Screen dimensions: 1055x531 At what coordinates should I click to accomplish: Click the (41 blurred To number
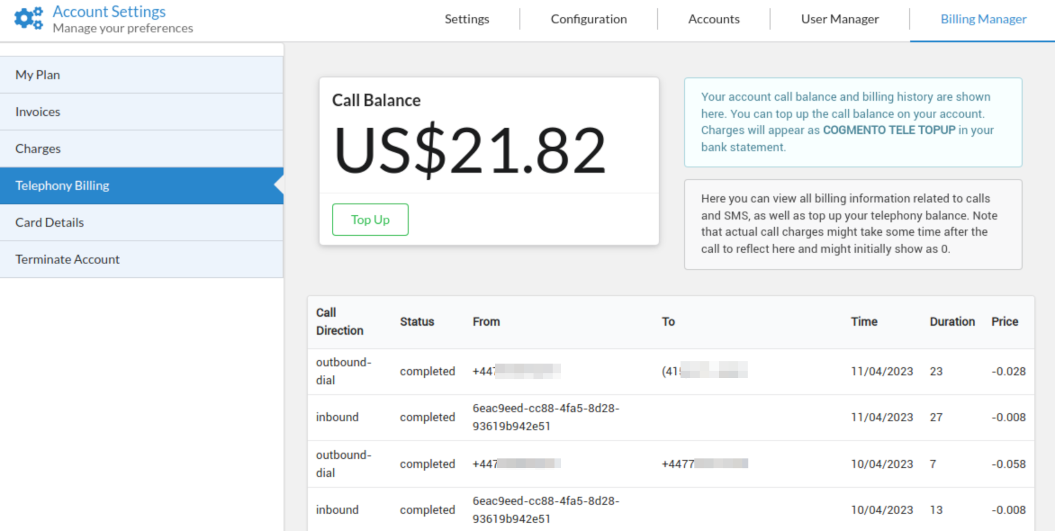point(704,371)
